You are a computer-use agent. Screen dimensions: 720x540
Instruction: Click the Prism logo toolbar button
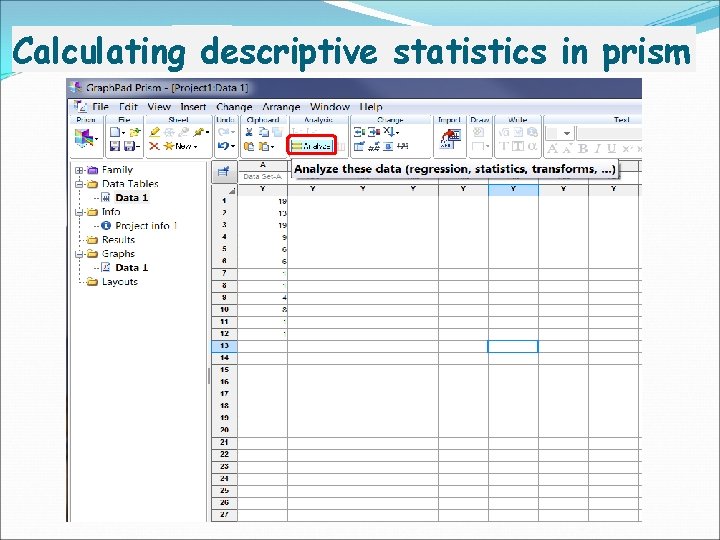(84, 138)
